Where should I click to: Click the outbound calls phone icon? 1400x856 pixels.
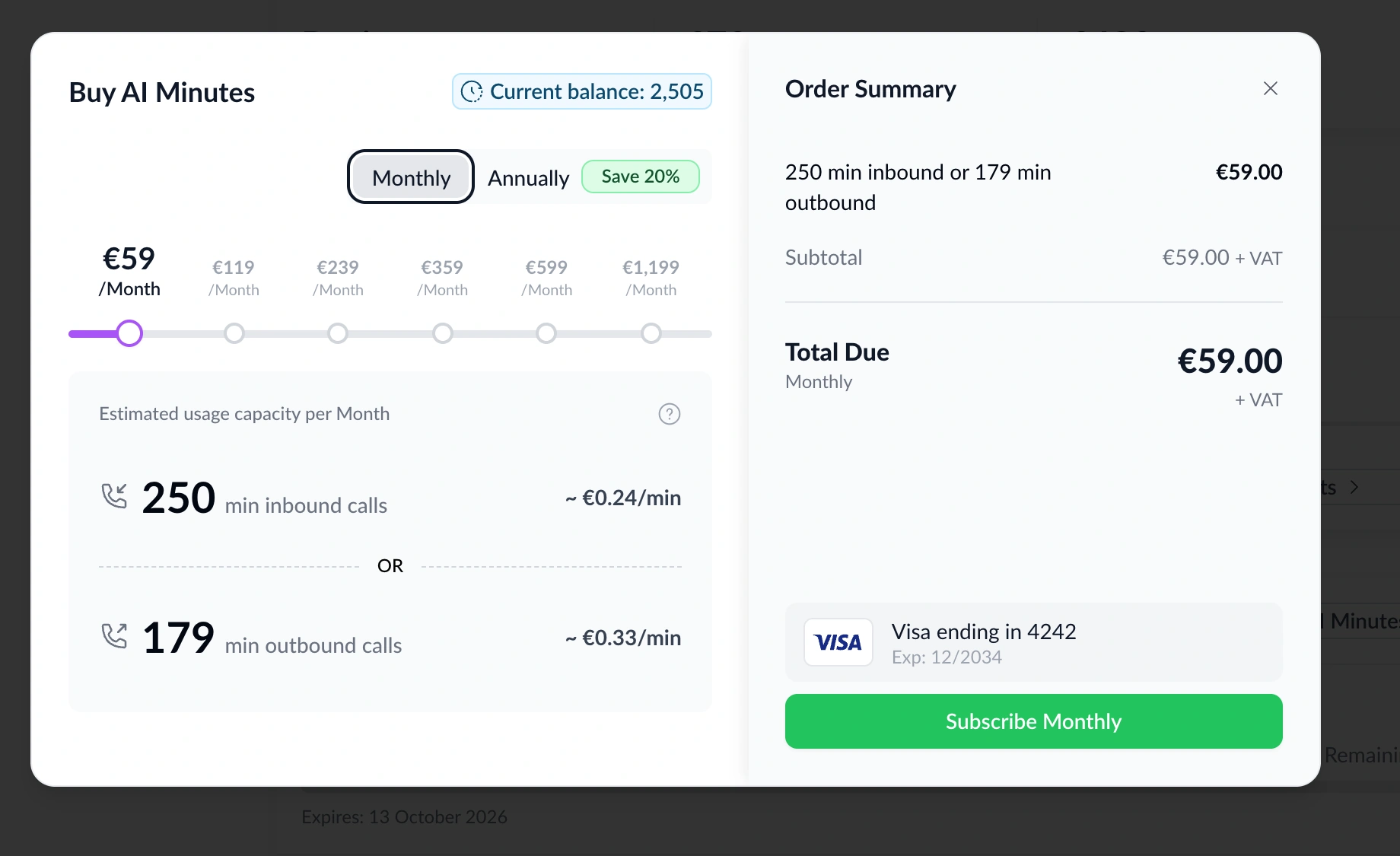[x=114, y=636]
